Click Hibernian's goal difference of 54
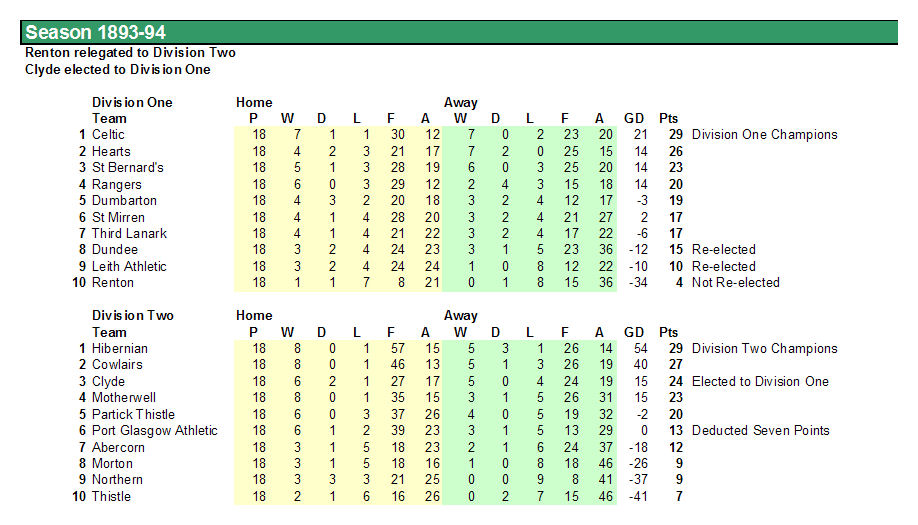The image size is (918, 525). point(640,348)
